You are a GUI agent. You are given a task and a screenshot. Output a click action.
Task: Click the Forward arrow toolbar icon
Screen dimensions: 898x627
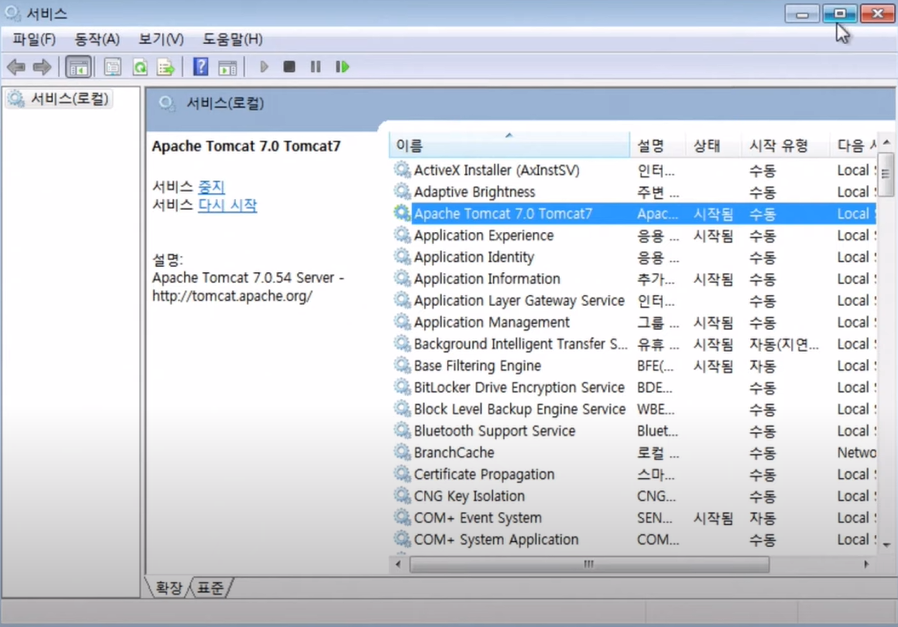tap(42, 67)
